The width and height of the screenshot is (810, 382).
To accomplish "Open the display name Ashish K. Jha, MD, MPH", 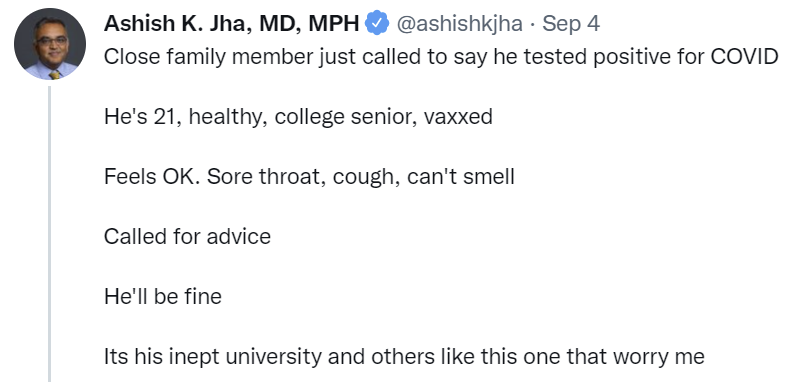I will coord(231,24).
